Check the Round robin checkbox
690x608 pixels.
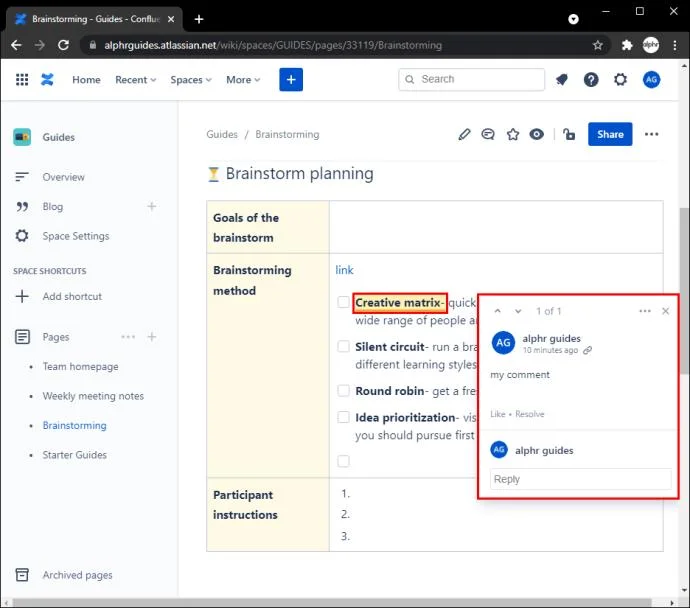(343, 390)
